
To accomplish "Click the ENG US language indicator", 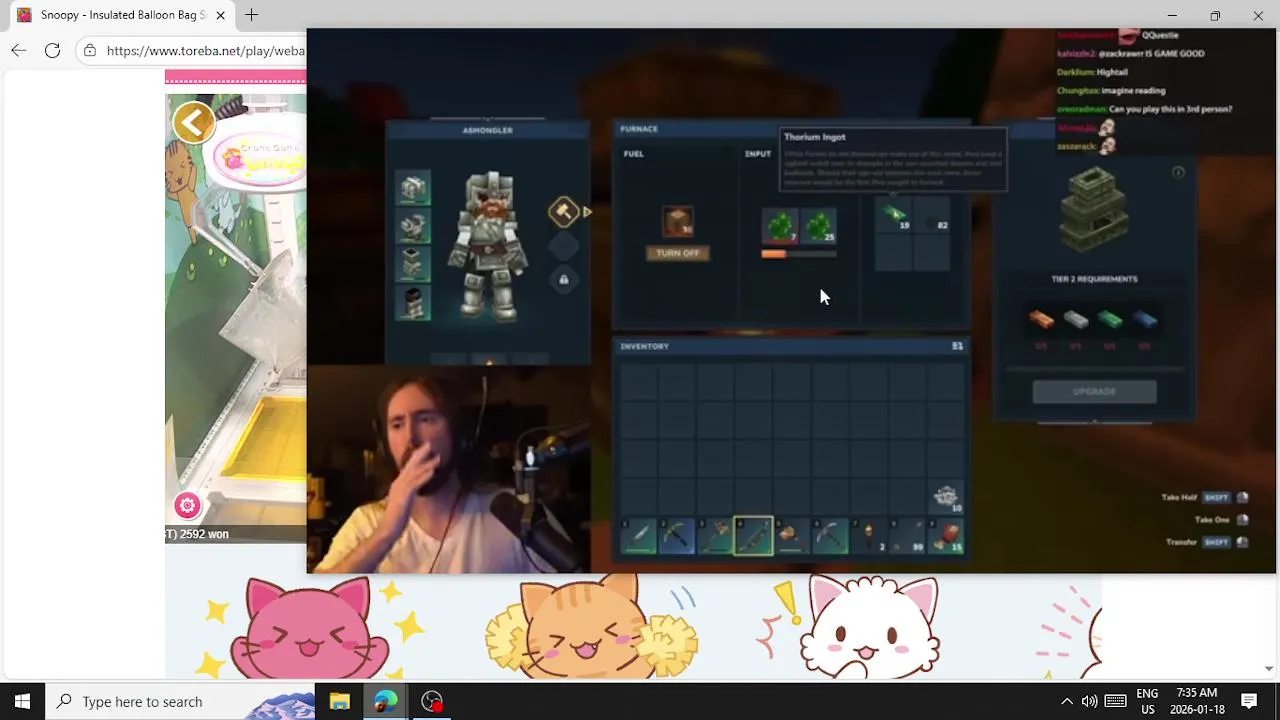I will (x=1147, y=701).
